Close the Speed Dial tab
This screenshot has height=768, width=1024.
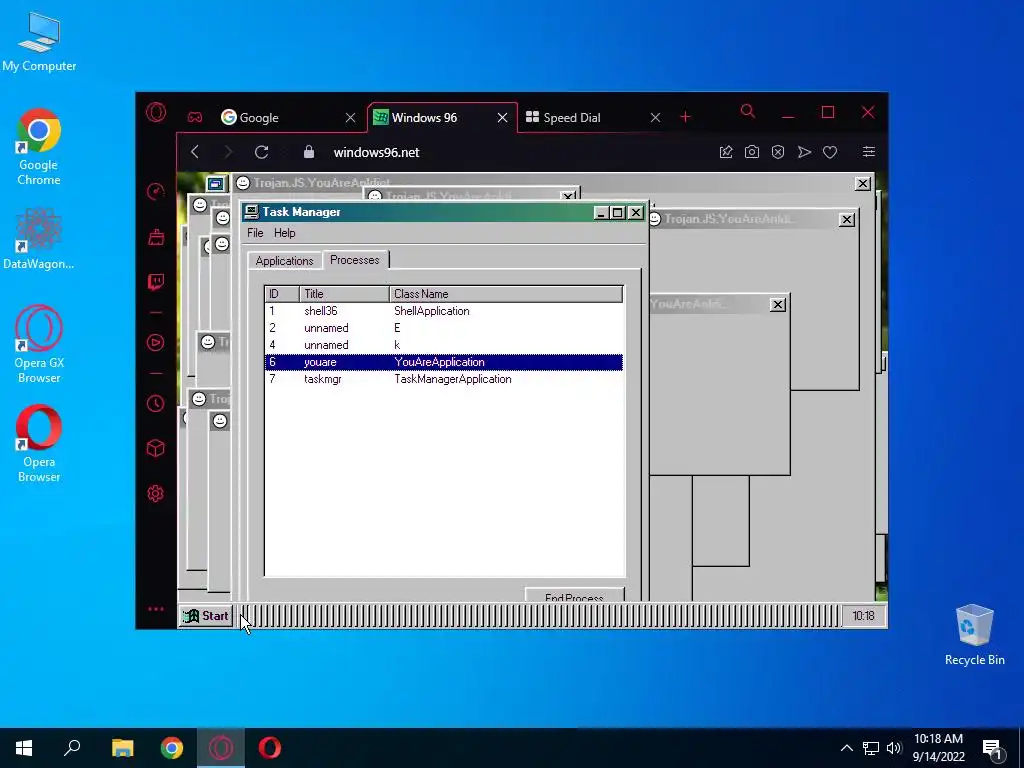(x=655, y=118)
